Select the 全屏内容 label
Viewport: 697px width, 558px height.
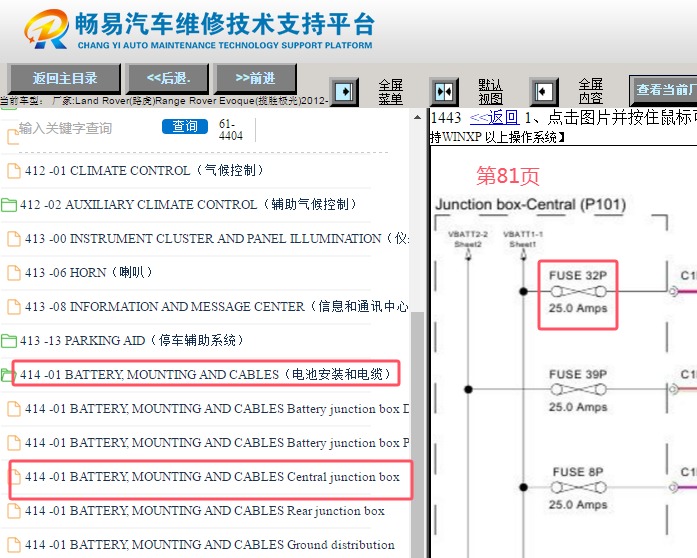tap(591, 91)
